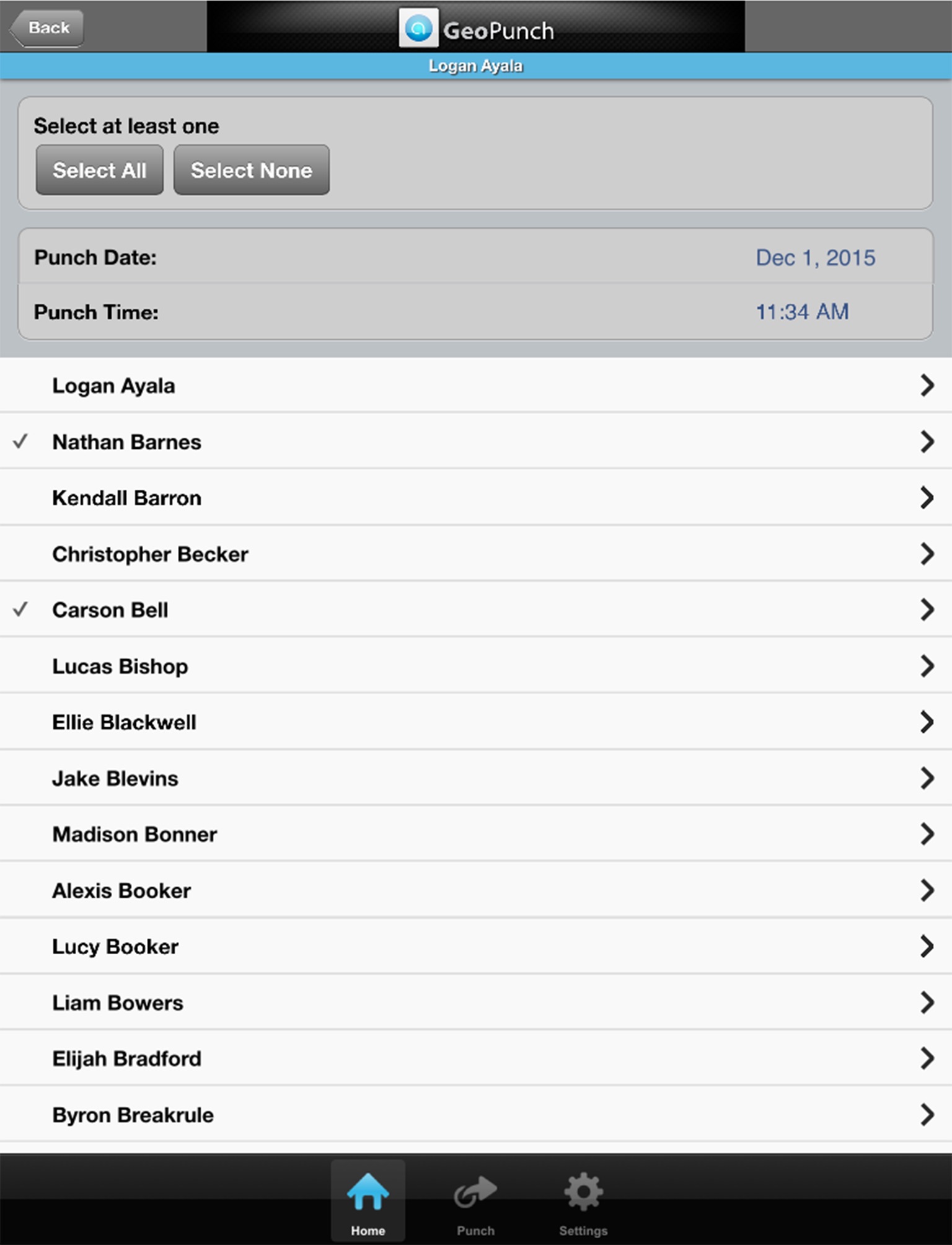Image resolution: width=952 pixels, height=1245 pixels.
Task: Open Settings gear icon
Action: (583, 1190)
